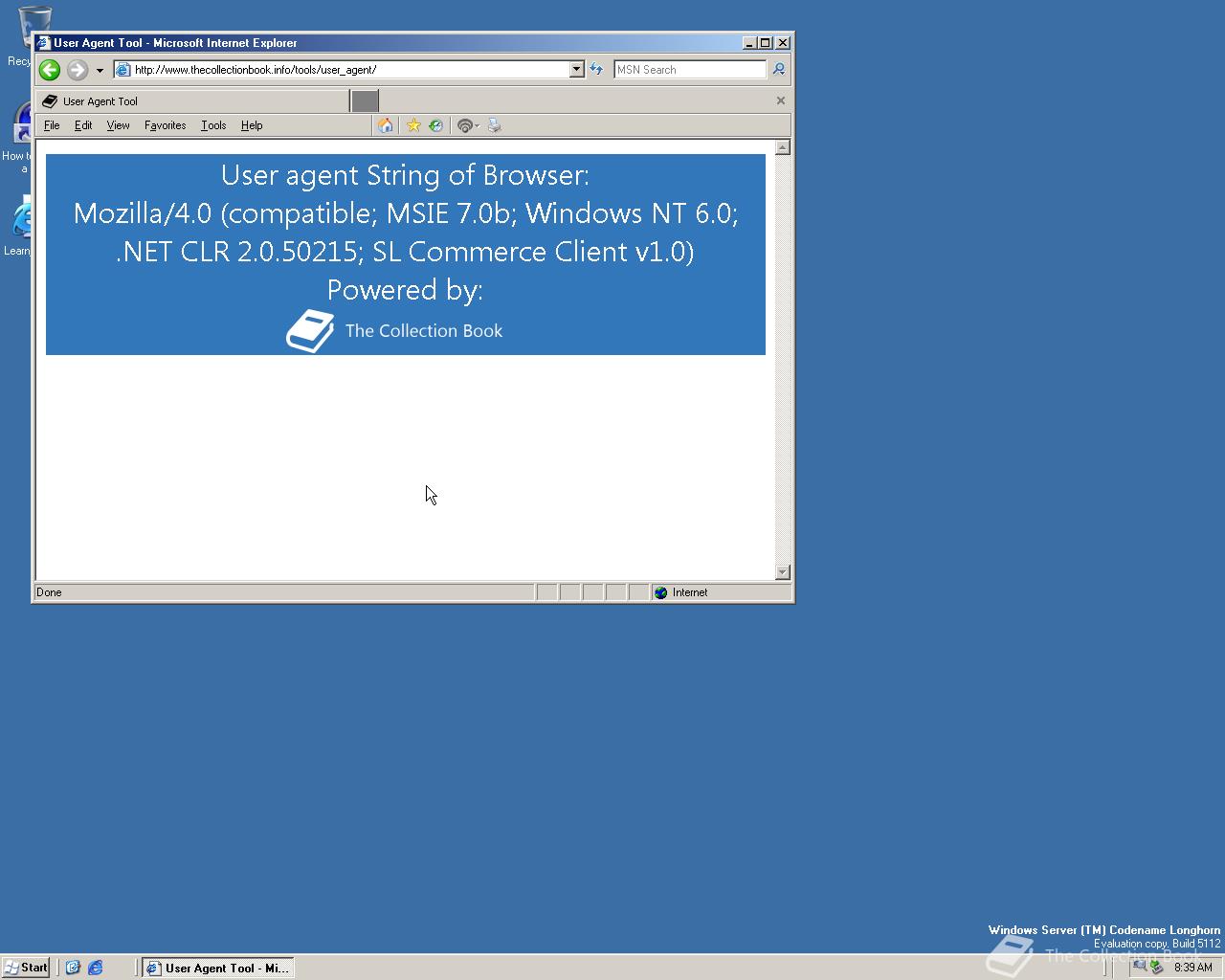
Task: Open the recent pages dropdown beside Forward
Action: coord(100,70)
